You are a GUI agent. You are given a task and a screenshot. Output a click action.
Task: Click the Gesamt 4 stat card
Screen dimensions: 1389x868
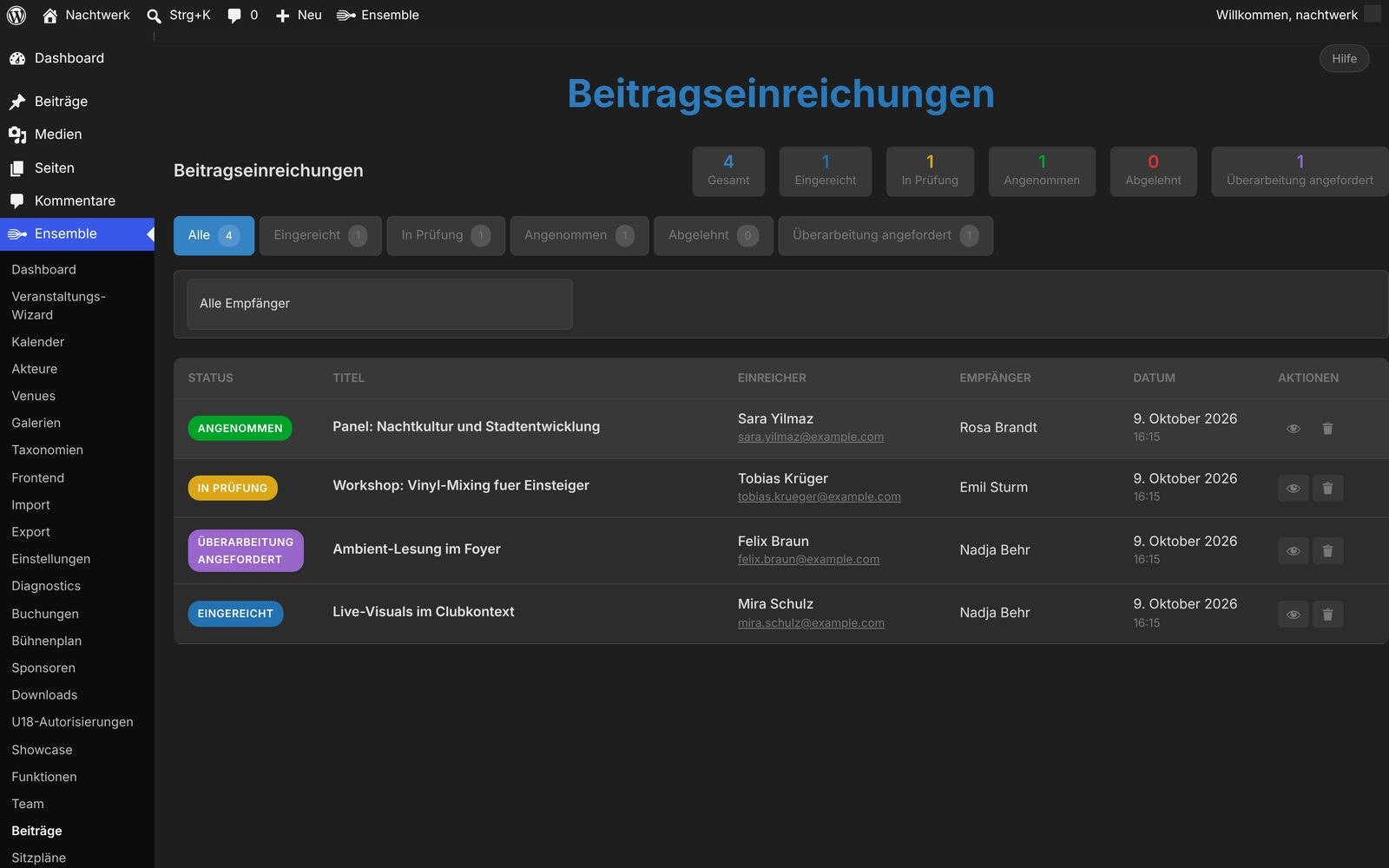click(728, 171)
